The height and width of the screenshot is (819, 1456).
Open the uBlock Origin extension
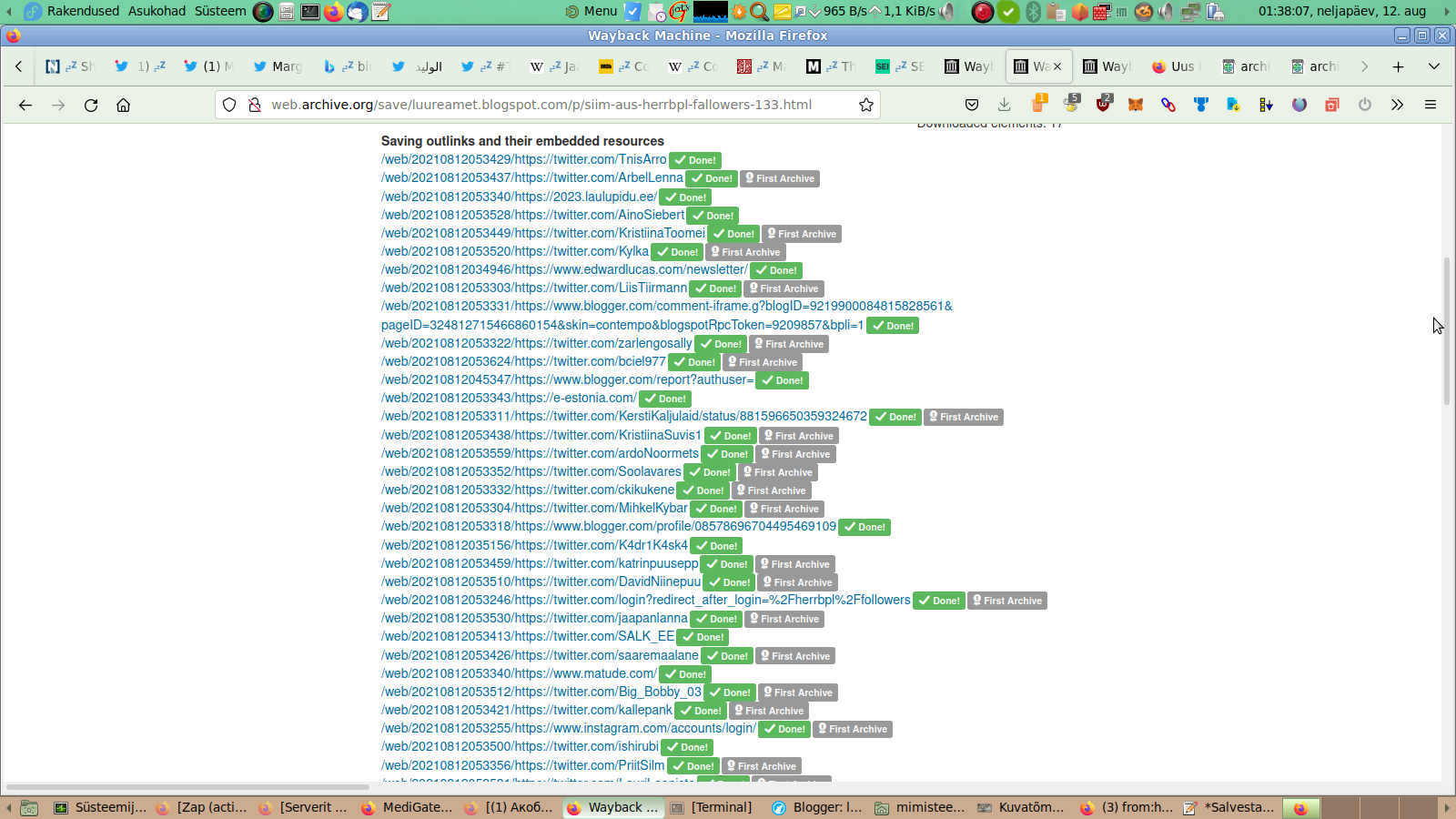click(1103, 104)
